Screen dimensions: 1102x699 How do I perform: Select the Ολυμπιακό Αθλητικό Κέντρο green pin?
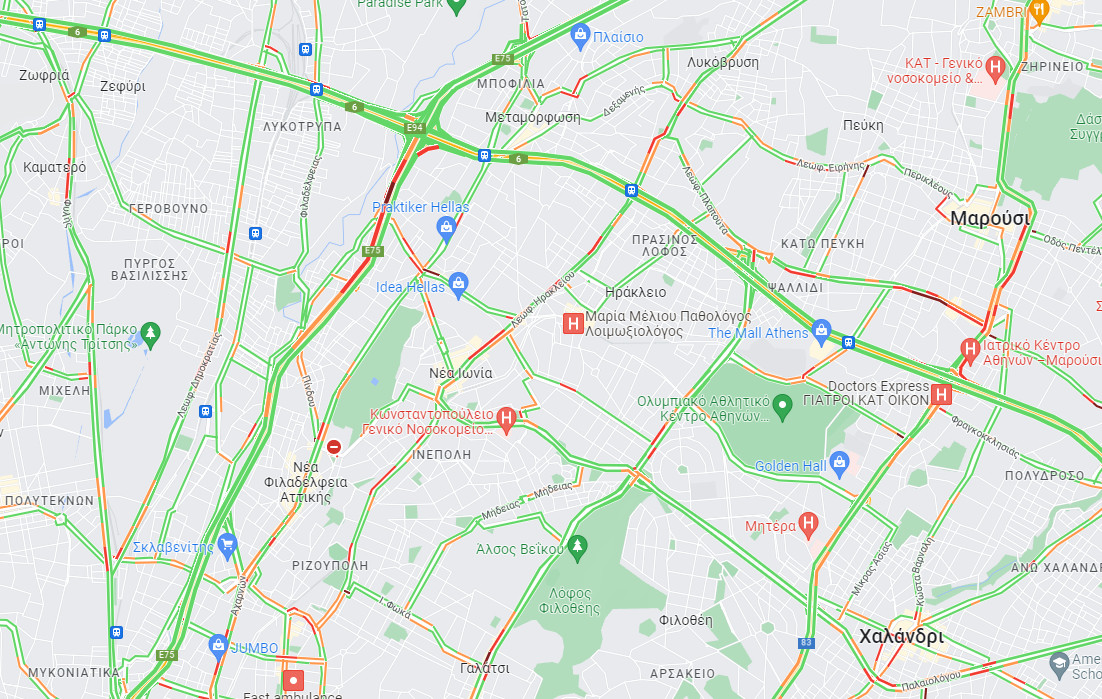point(782,406)
